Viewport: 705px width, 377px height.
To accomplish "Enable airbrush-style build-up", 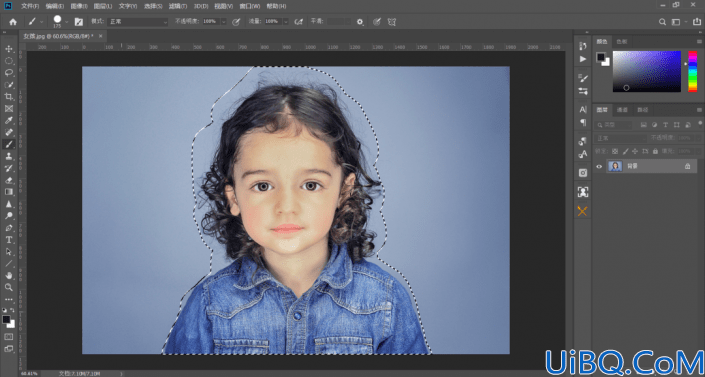I will [x=298, y=22].
